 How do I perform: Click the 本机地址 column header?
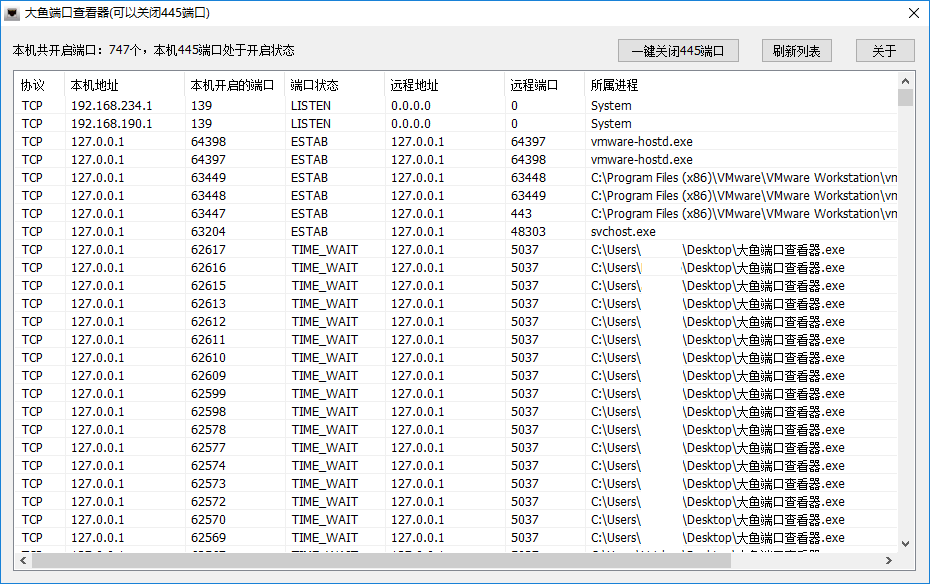pos(95,85)
